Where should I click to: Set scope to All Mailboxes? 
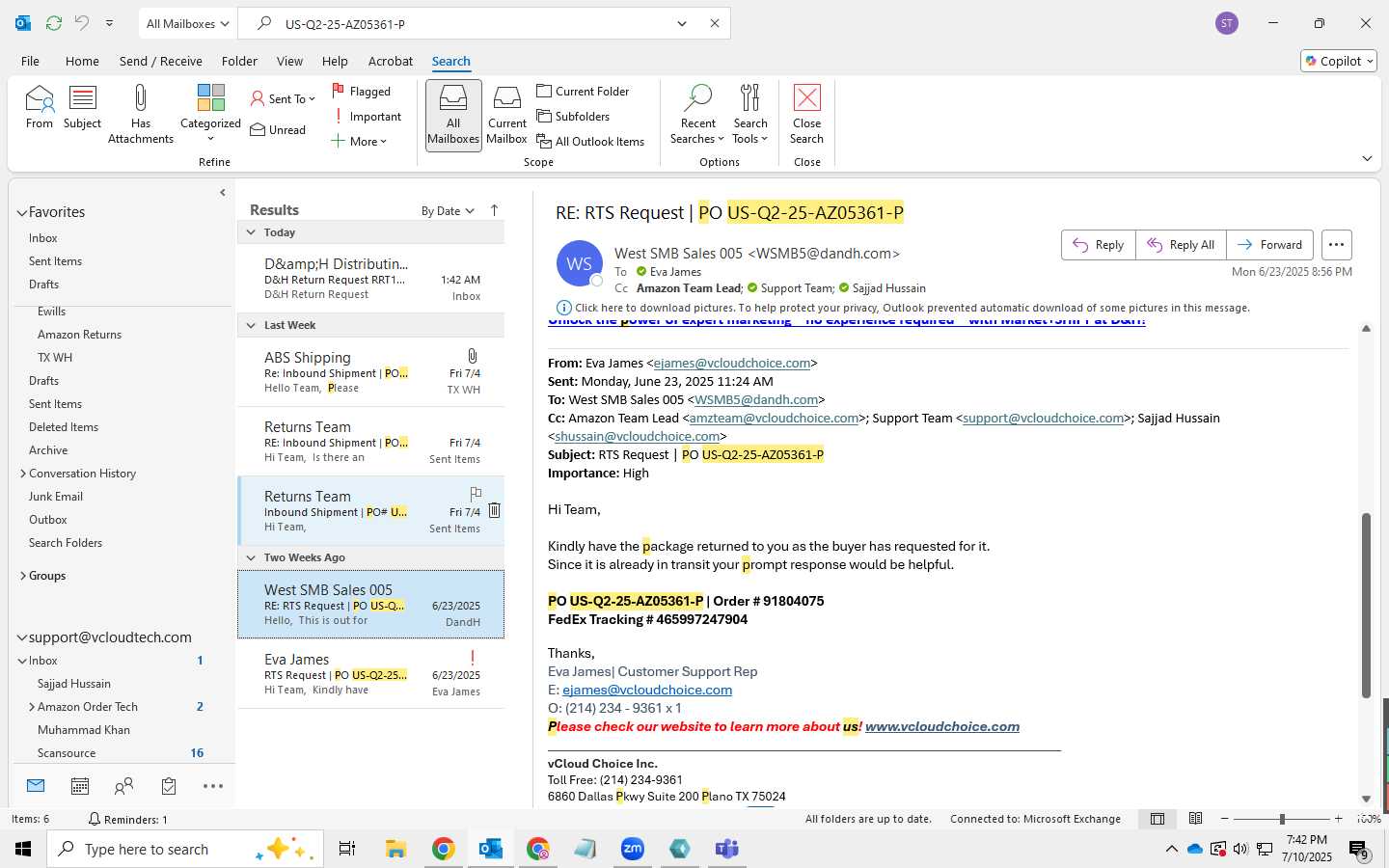(x=453, y=115)
